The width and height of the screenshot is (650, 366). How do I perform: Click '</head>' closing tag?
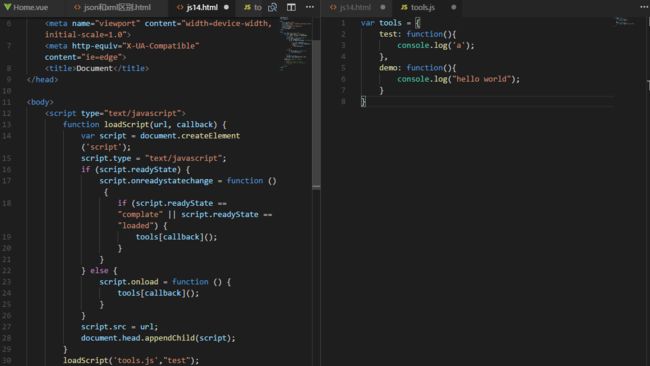point(42,80)
